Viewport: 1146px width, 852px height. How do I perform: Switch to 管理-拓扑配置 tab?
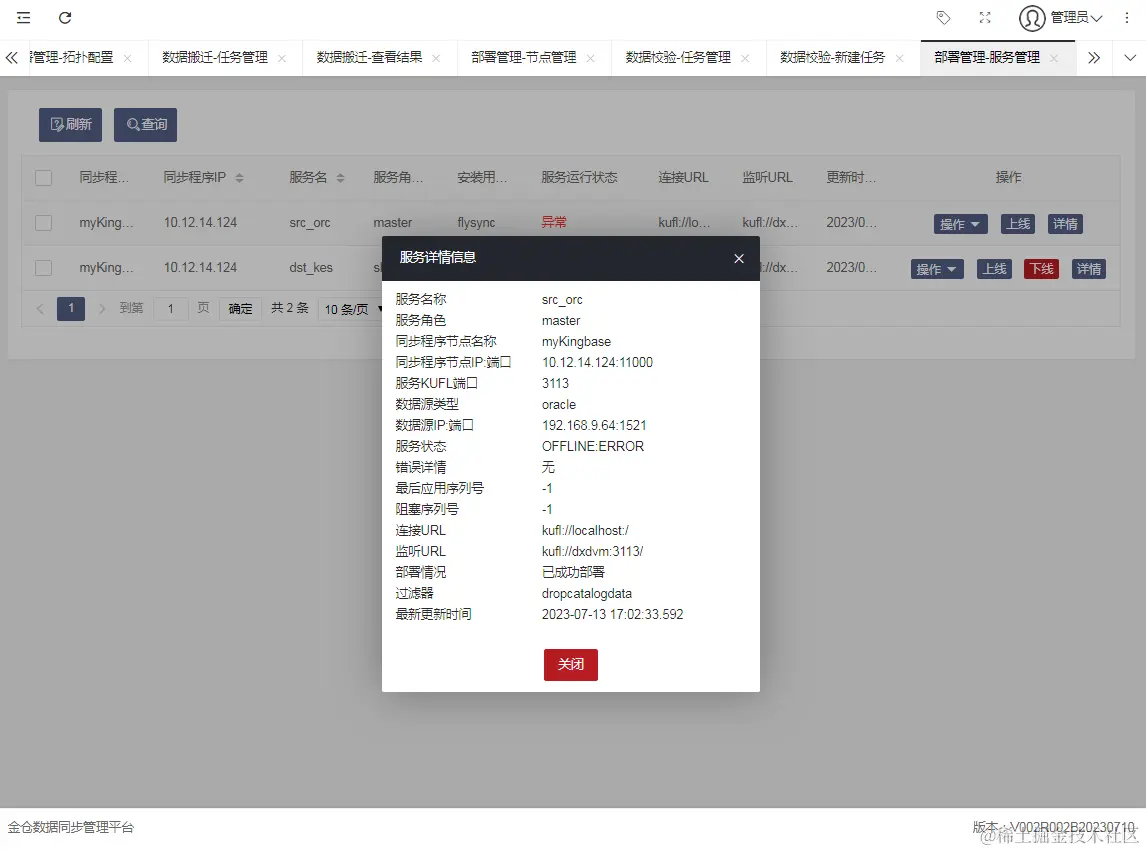click(72, 57)
